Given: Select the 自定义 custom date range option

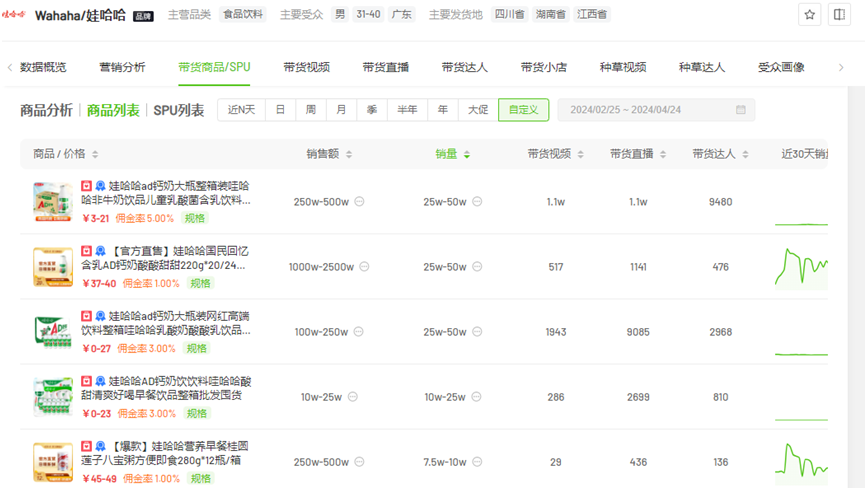Looking at the screenshot, I should coord(523,110).
